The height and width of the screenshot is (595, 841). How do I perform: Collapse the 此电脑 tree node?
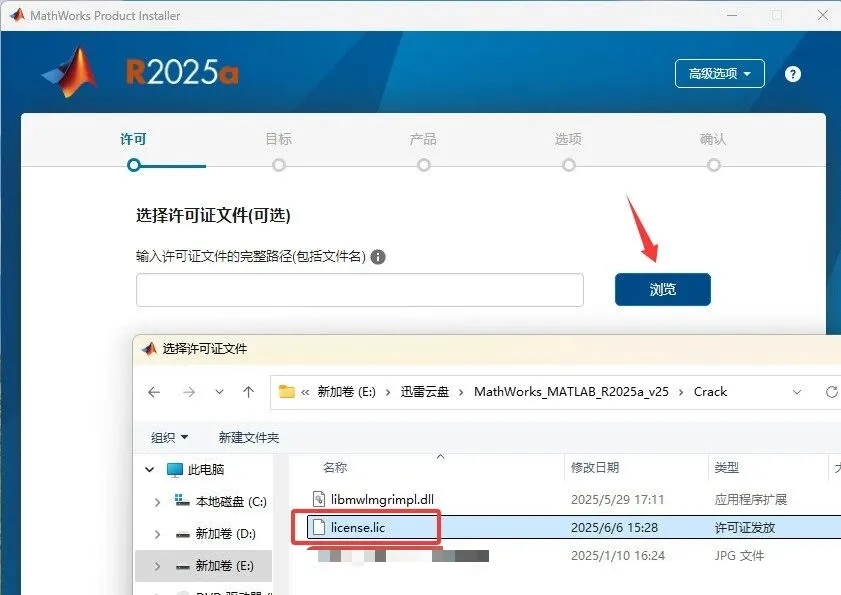tap(150, 469)
